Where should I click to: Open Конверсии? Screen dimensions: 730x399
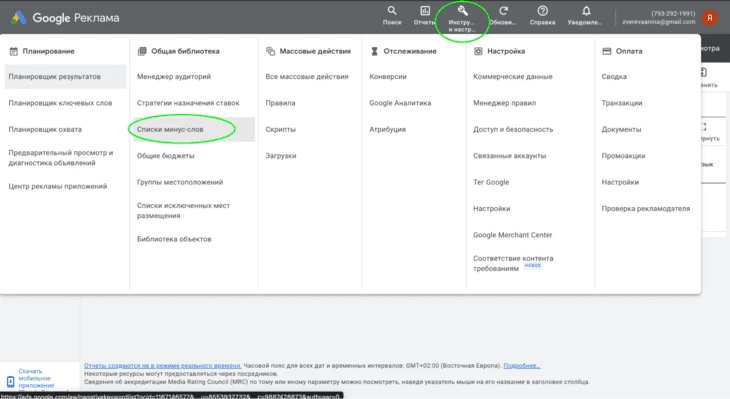coord(388,77)
